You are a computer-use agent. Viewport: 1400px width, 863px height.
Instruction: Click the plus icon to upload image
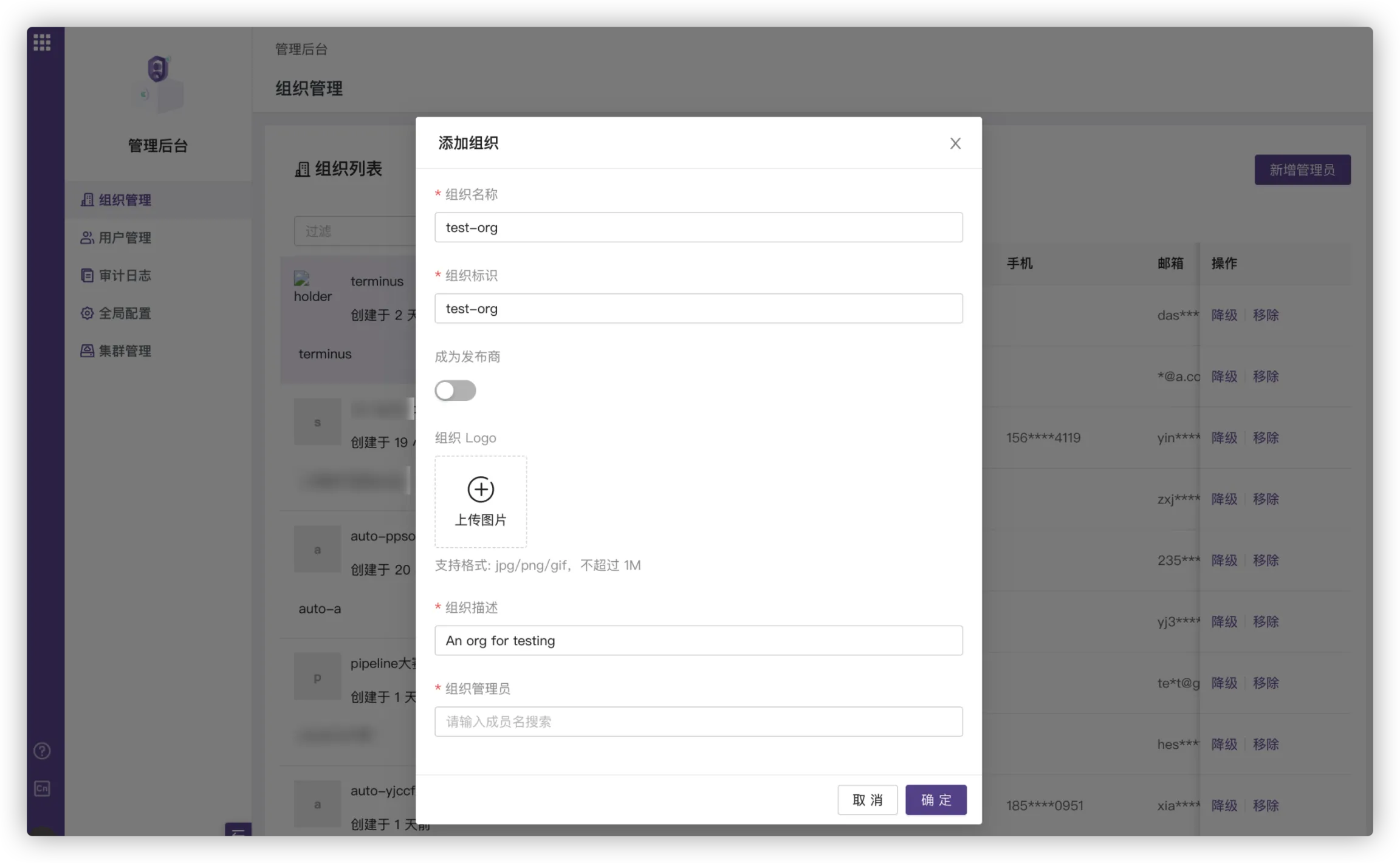click(x=480, y=489)
